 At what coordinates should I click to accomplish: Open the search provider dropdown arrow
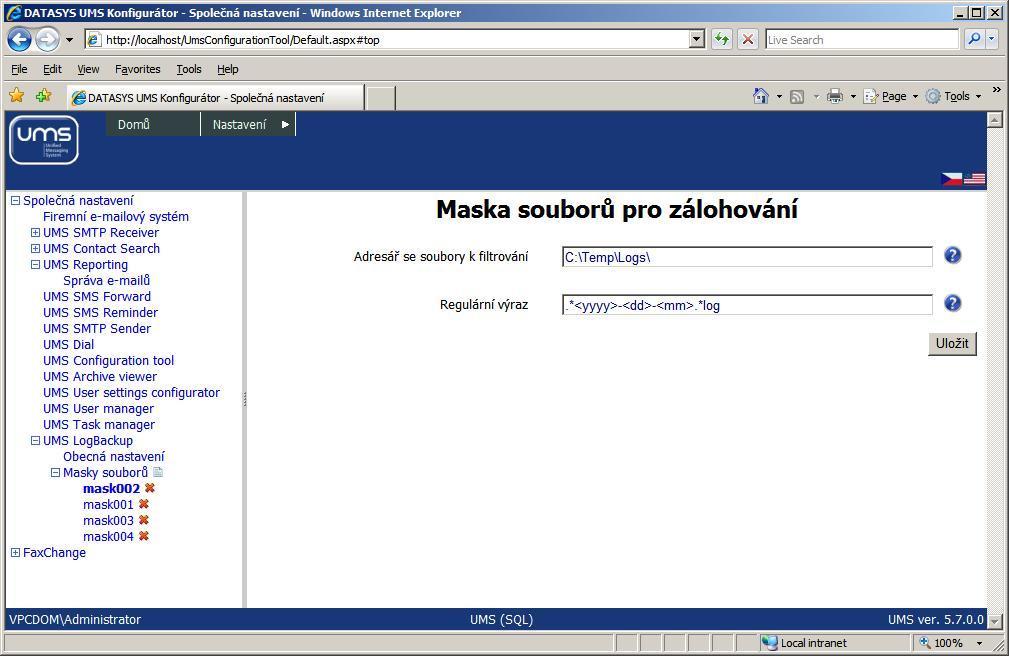(992, 39)
